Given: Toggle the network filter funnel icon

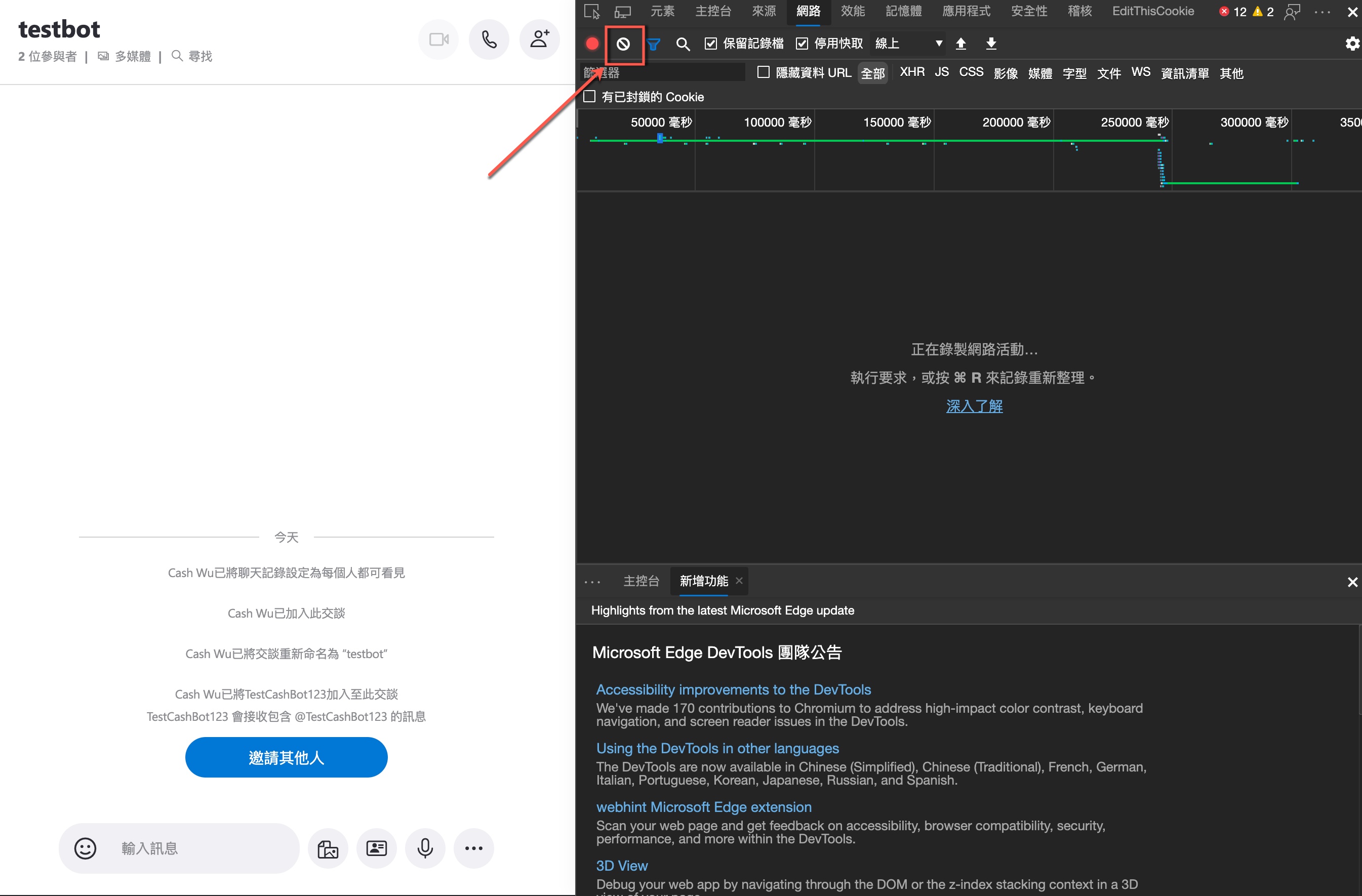Looking at the screenshot, I should pyautogui.click(x=654, y=44).
